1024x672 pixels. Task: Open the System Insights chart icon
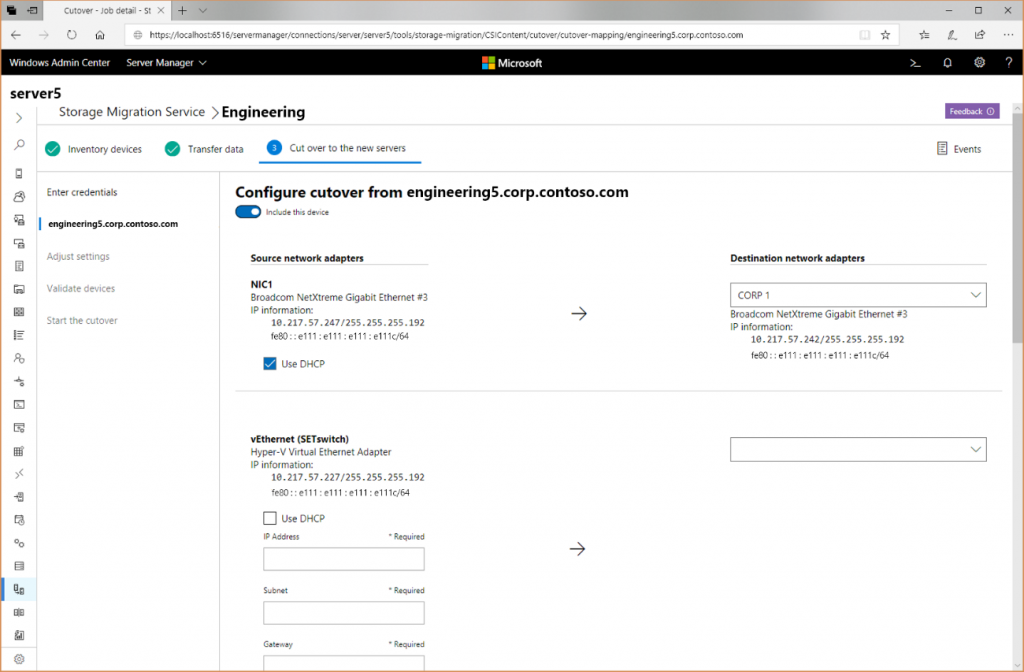click(19, 635)
